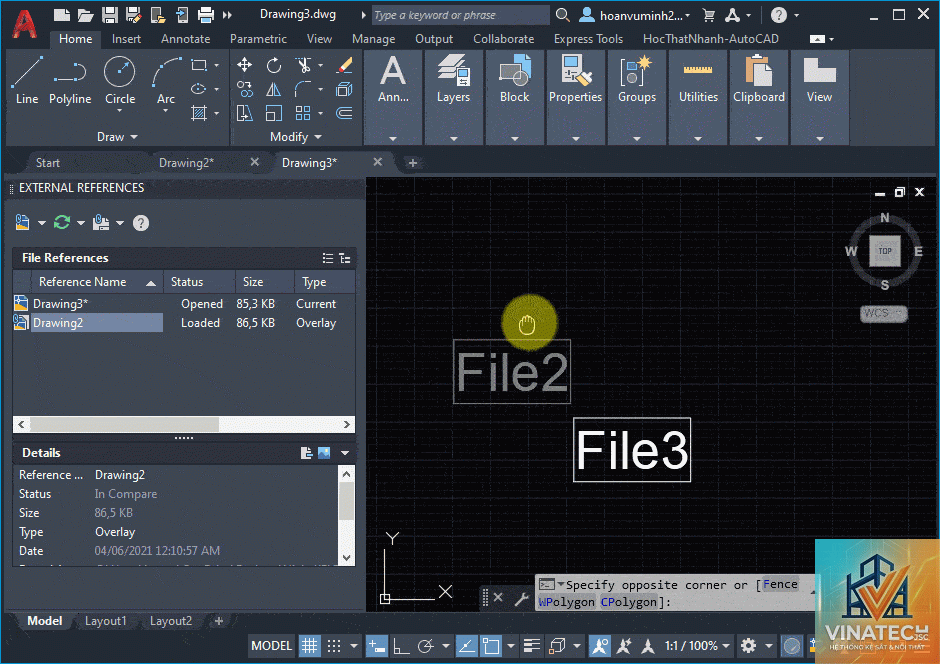This screenshot has width=940, height=664.
Task: Switch File References to tree view
Action: click(345, 258)
